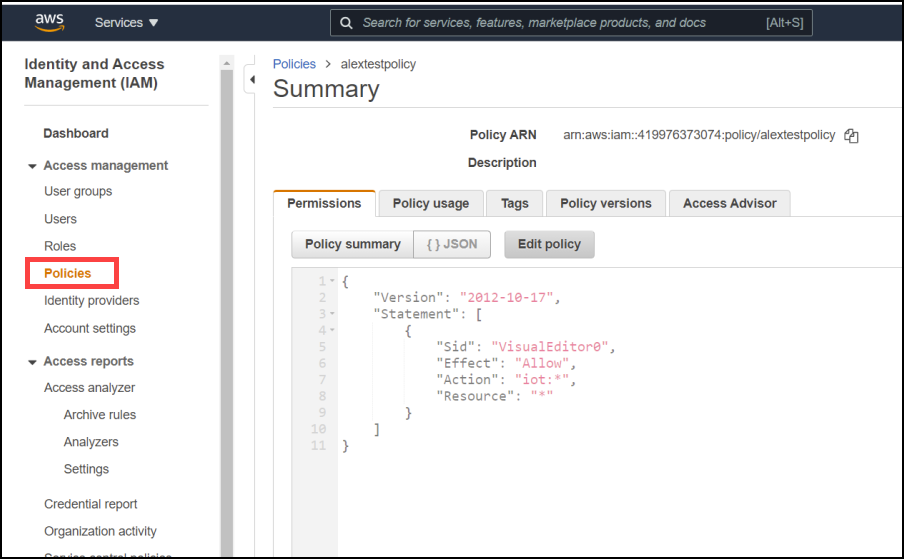The image size is (904, 559).
Task: Select the JSON view button
Action: pos(452,244)
